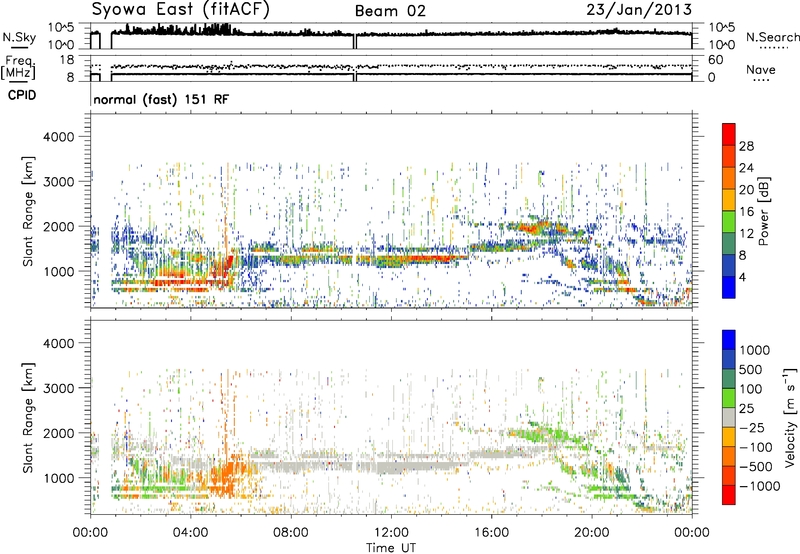Click the "20:00" time tick label
Image resolution: width=800 pixels, height=554 pixels.
pyautogui.click(x=592, y=533)
